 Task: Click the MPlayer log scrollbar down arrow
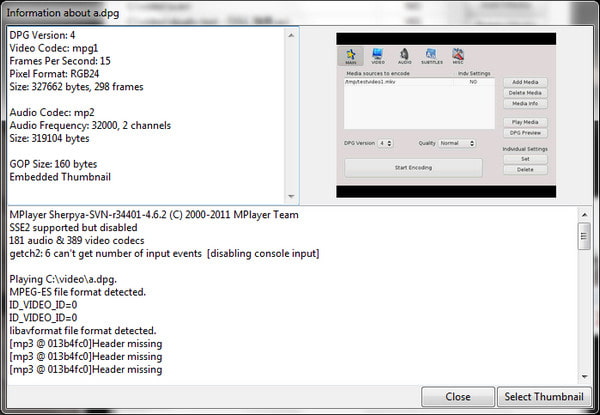coord(584,377)
